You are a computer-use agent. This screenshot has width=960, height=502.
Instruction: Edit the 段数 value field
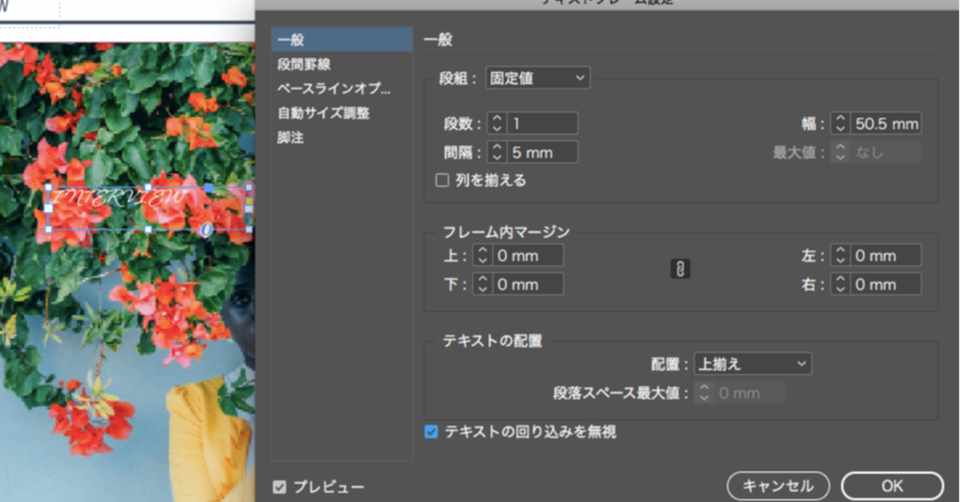pos(542,124)
